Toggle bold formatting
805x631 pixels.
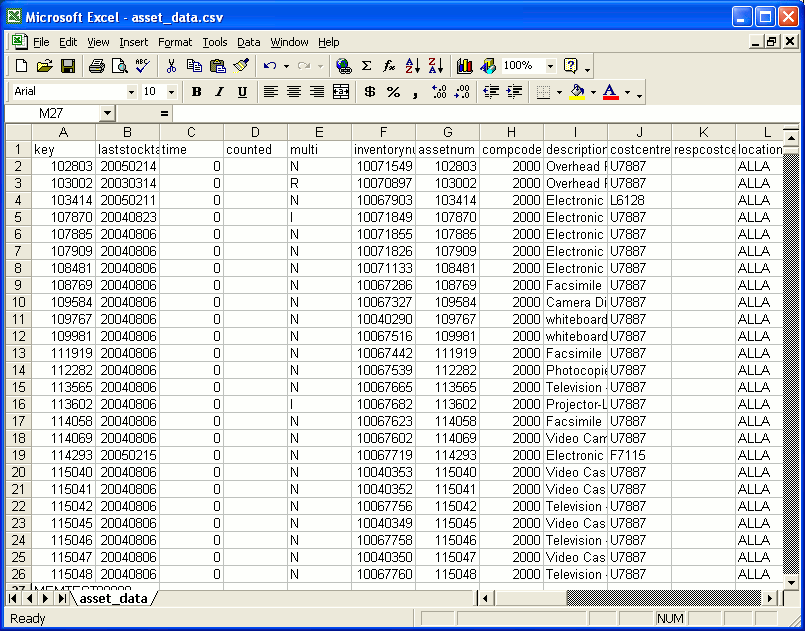coord(196,91)
